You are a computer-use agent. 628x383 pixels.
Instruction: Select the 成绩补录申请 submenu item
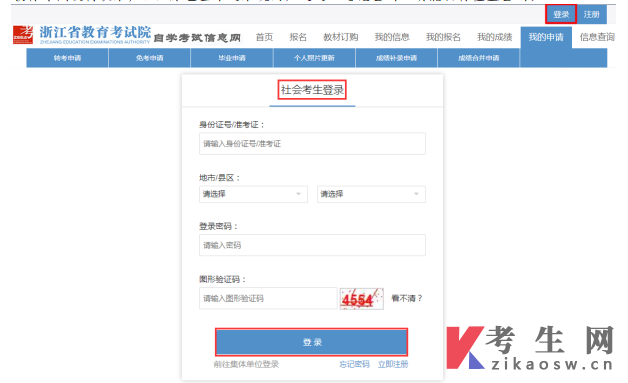pyautogui.click(x=397, y=58)
